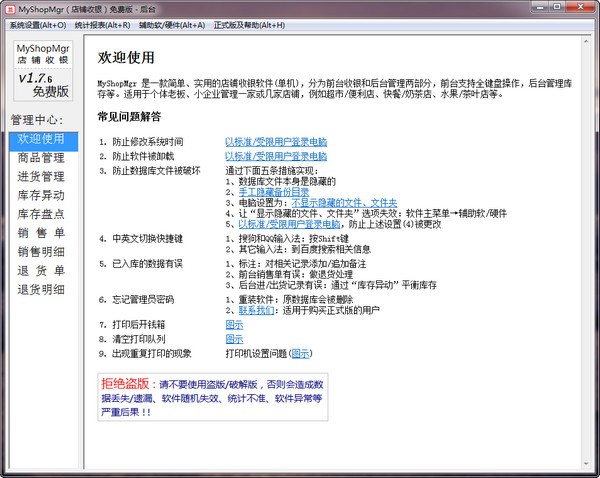Select 进货管理 in the sidebar

[41, 177]
